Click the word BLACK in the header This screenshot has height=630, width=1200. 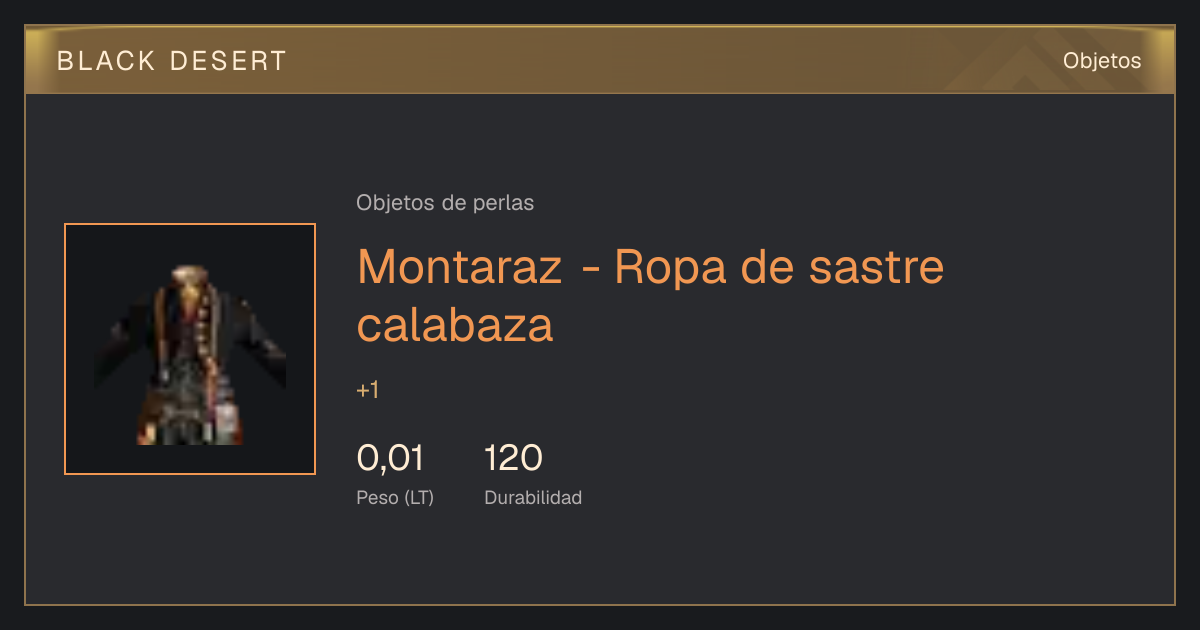click(106, 61)
